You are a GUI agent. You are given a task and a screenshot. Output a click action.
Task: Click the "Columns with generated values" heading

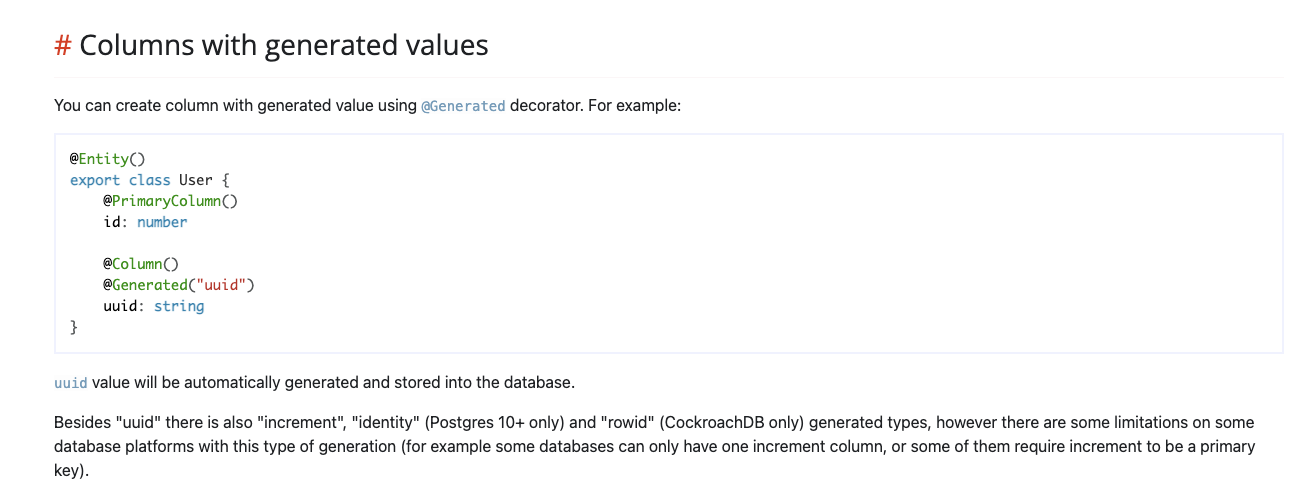pyautogui.click(x=284, y=45)
